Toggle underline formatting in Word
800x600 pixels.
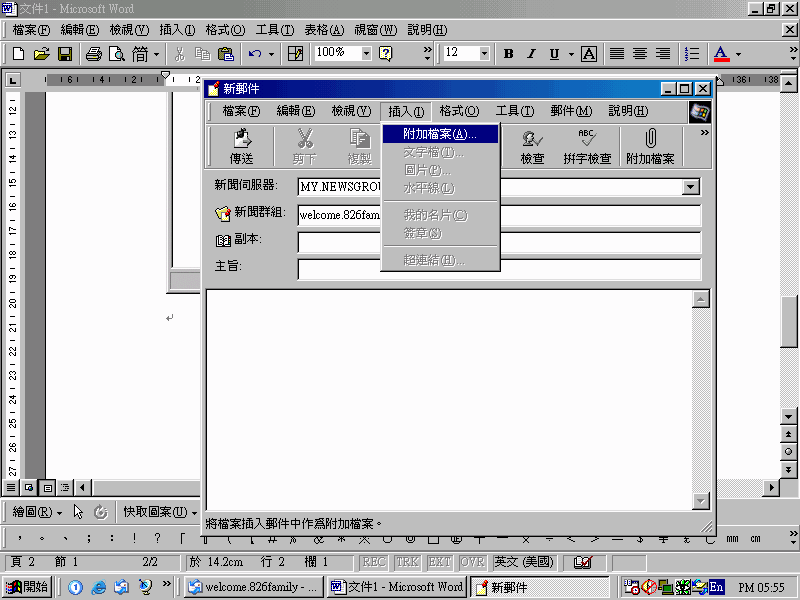coord(554,54)
